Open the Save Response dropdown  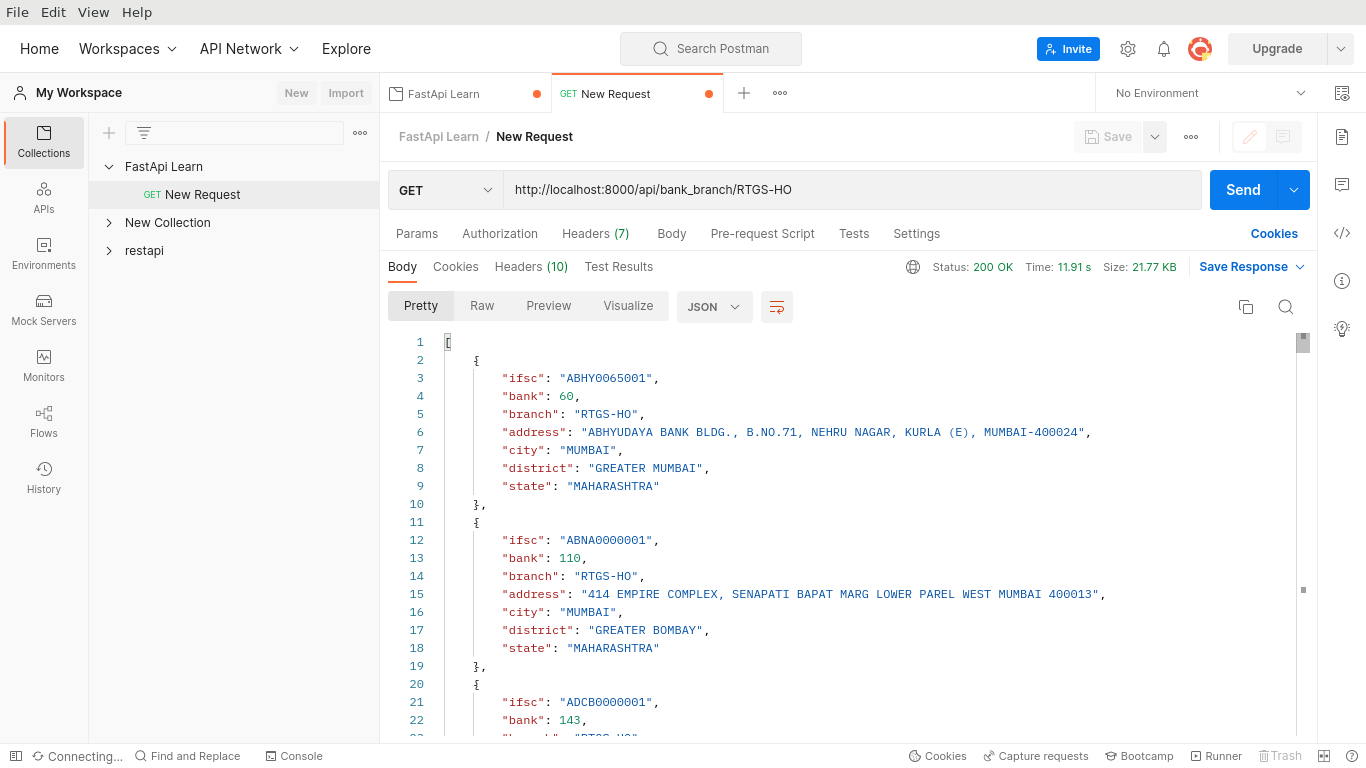pos(1252,267)
